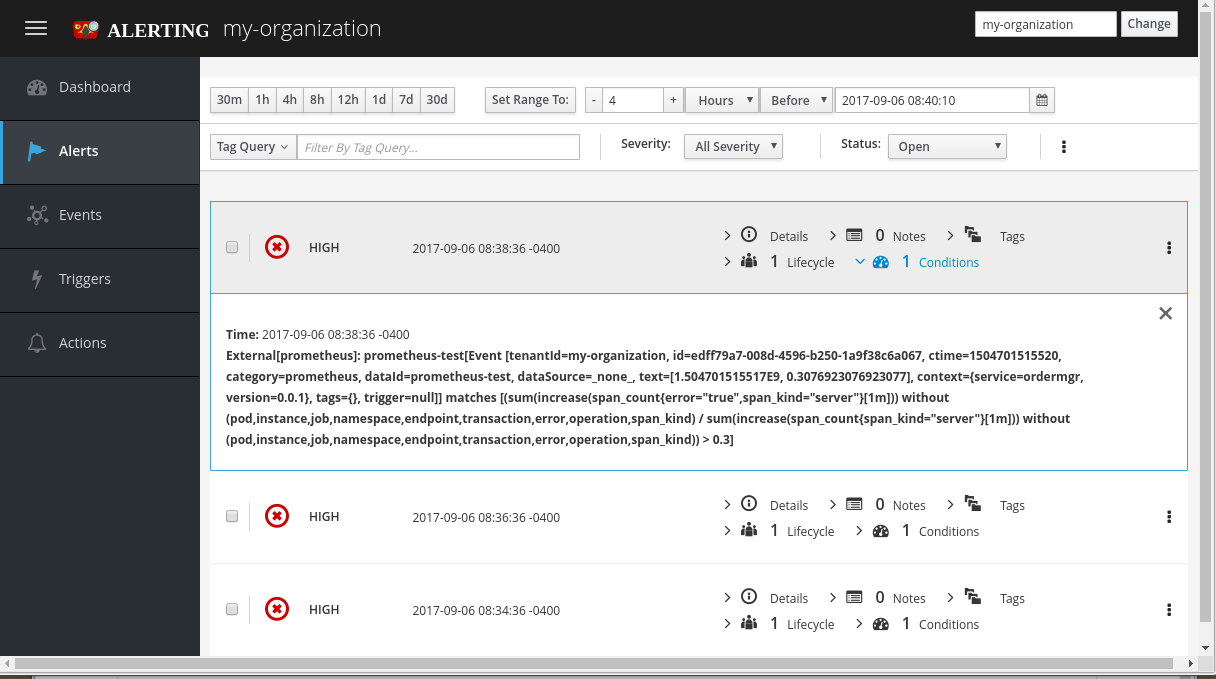Open the filter bar kebab menu
Viewport: 1216px width, 679px height.
tap(1063, 147)
